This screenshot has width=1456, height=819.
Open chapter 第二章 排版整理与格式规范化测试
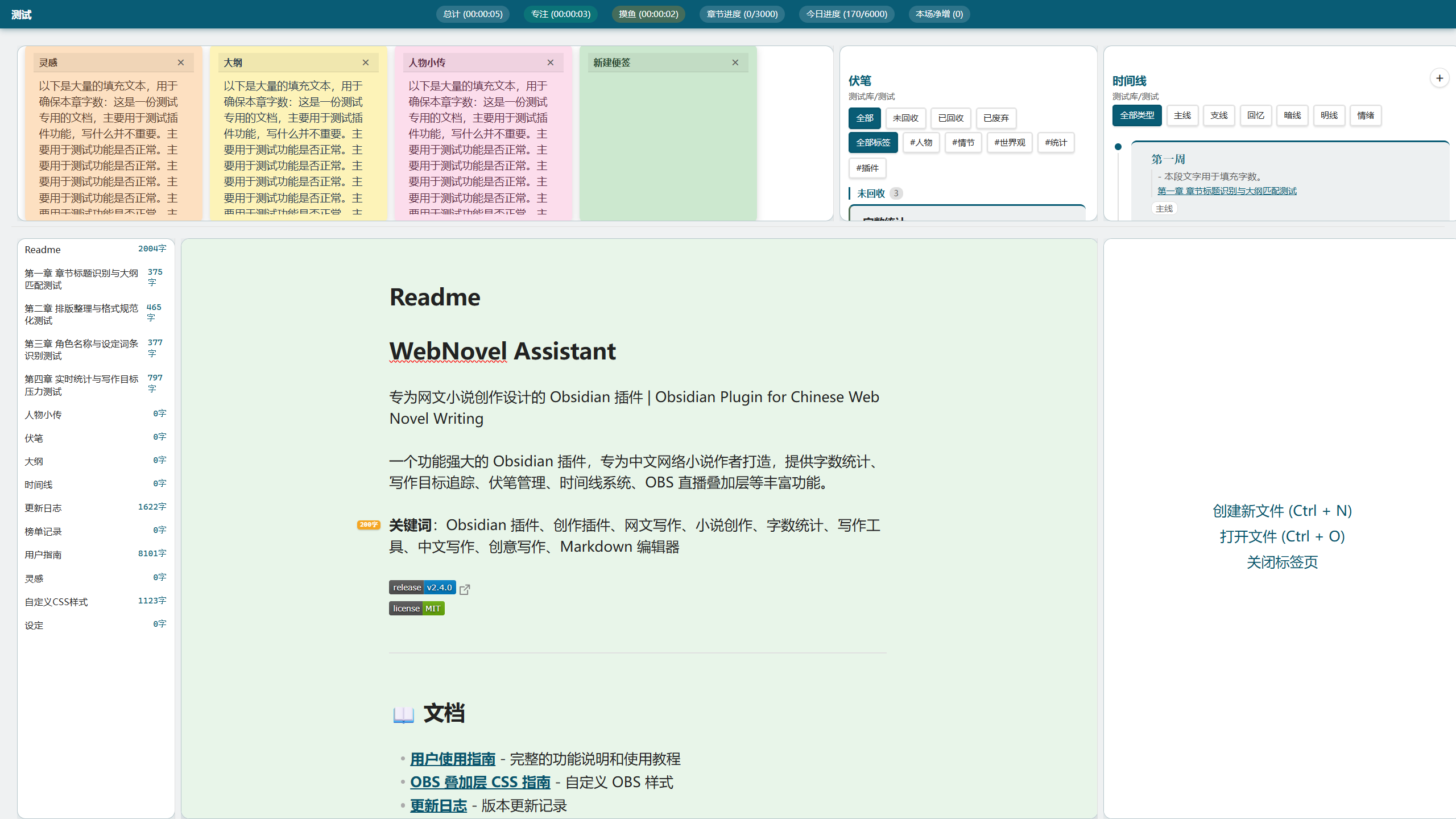pos(96,315)
